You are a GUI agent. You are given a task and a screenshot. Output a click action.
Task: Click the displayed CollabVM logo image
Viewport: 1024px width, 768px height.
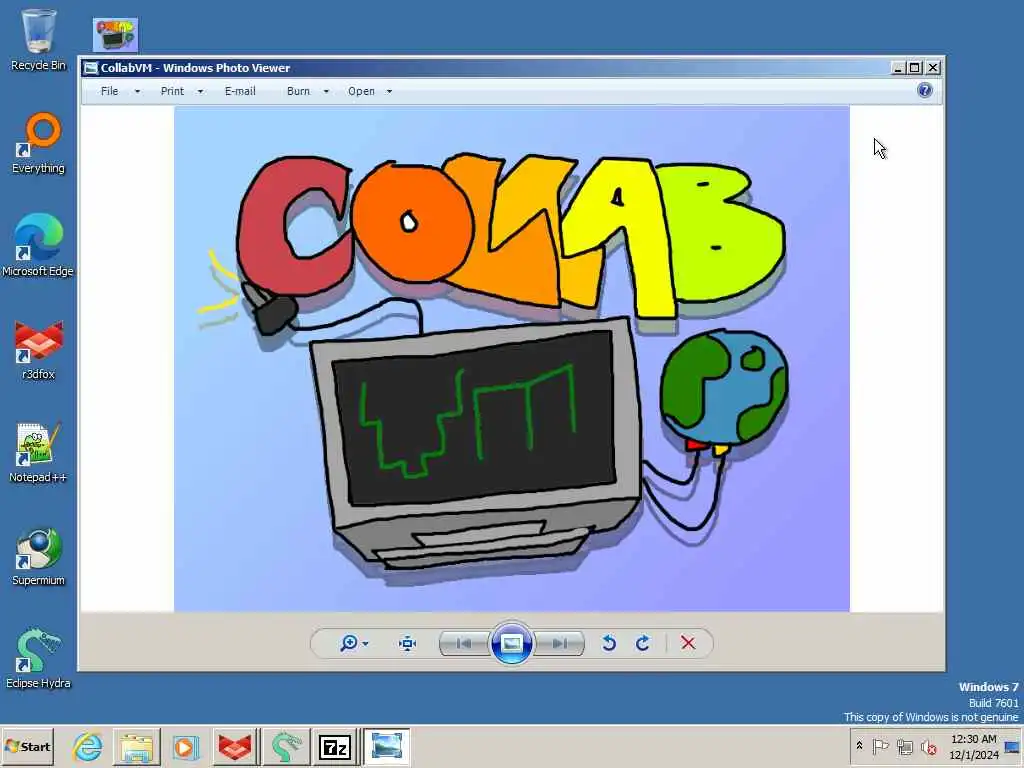511,359
